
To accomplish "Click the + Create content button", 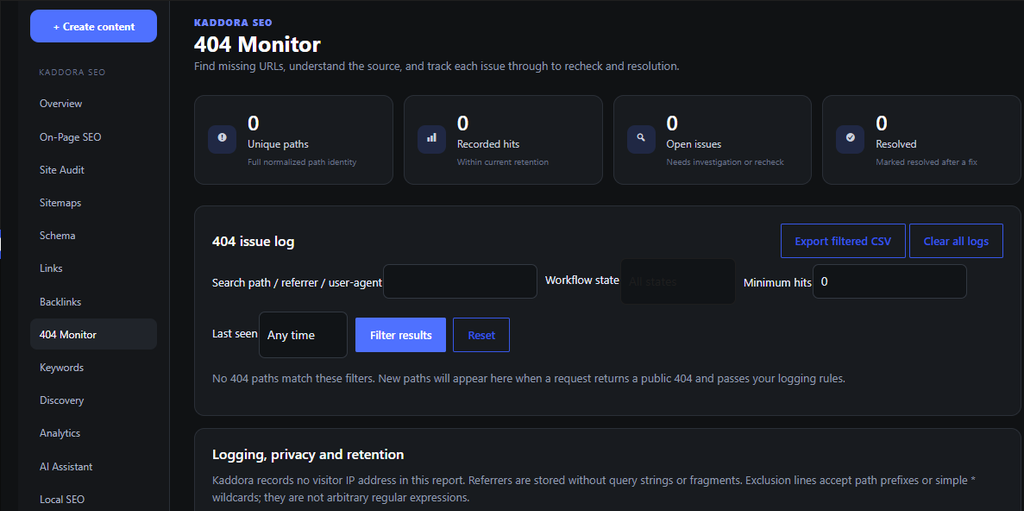I will pos(93,26).
